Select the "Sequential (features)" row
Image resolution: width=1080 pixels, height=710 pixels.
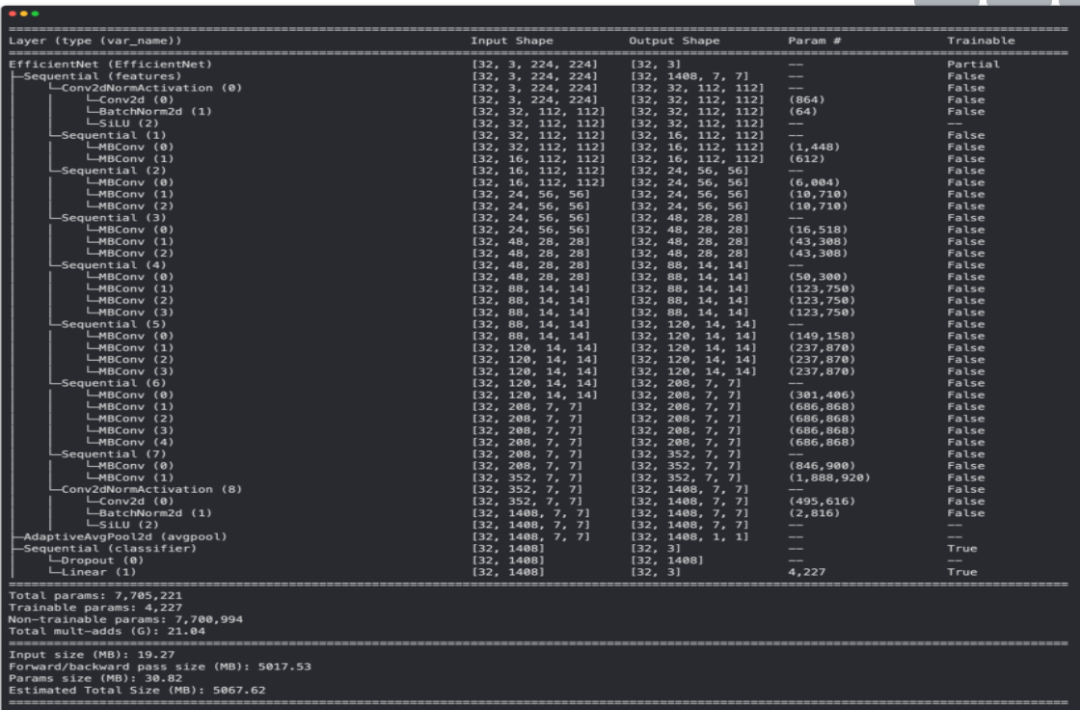click(506, 76)
